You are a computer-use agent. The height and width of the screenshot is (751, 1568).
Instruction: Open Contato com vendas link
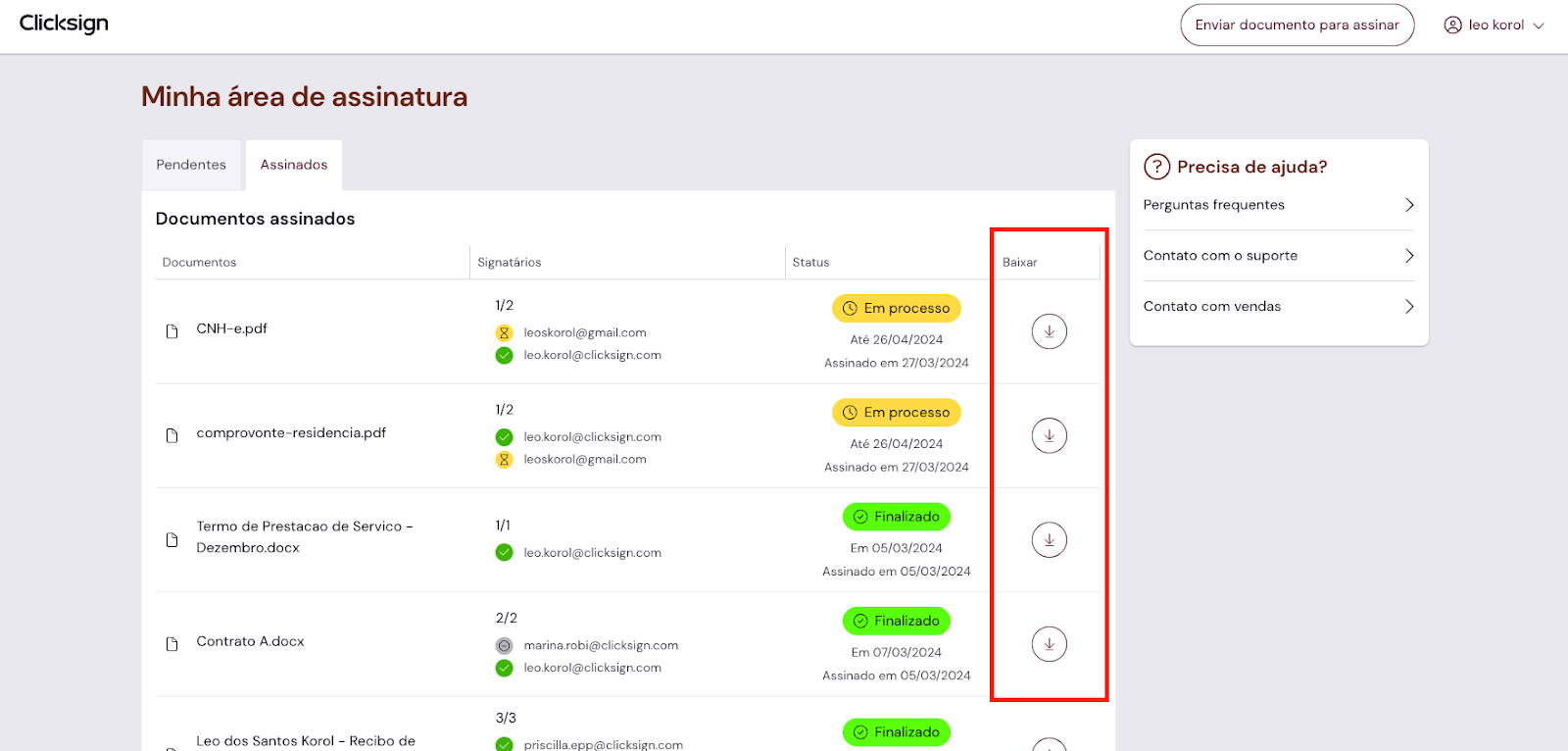1279,307
